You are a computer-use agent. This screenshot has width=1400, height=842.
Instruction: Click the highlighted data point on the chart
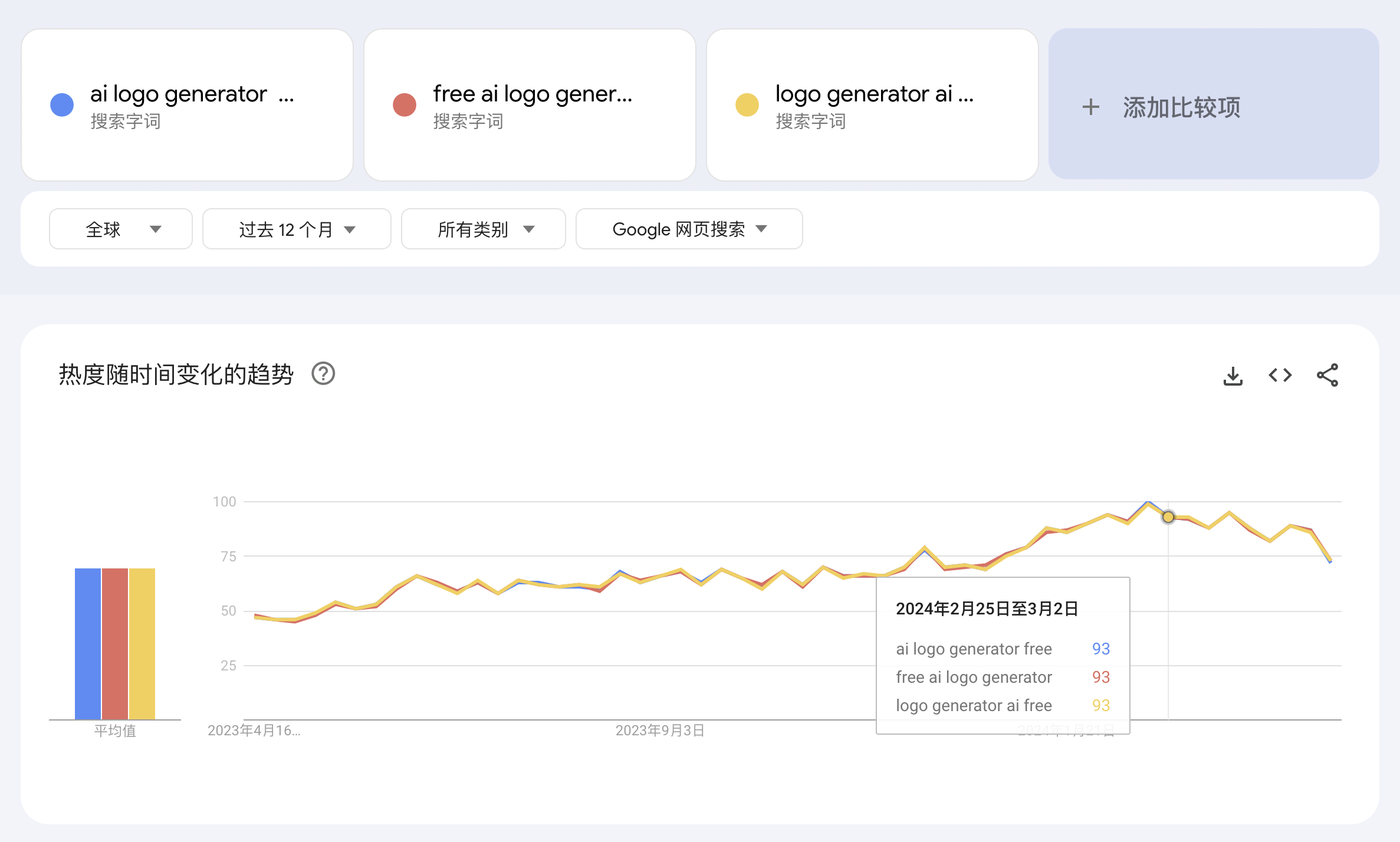coord(1168,517)
